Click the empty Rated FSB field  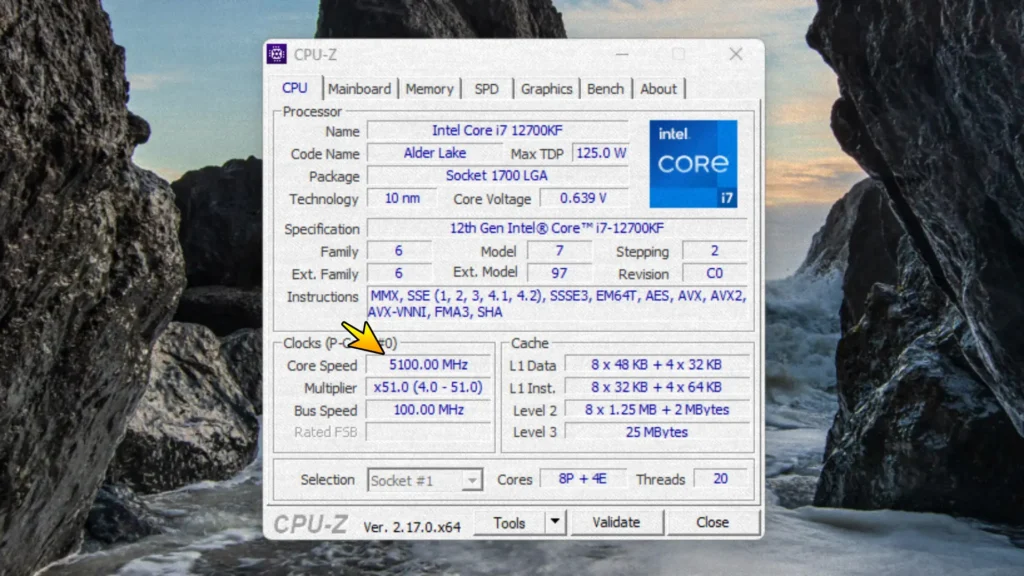(428, 432)
